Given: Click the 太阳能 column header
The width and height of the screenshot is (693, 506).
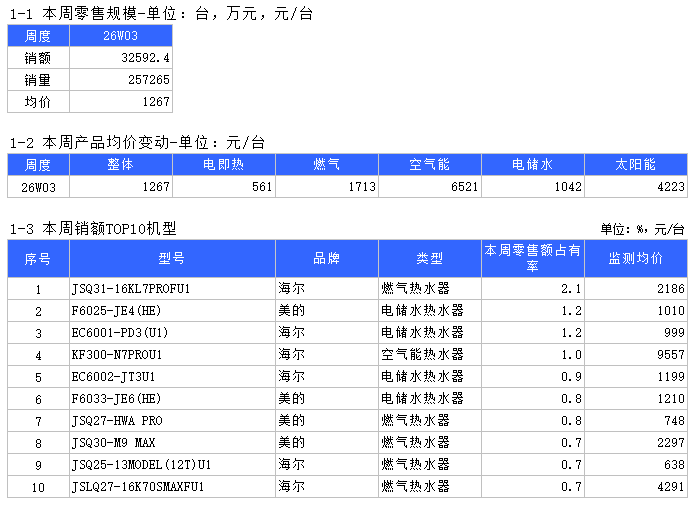Looking at the screenshot, I should click(636, 165).
